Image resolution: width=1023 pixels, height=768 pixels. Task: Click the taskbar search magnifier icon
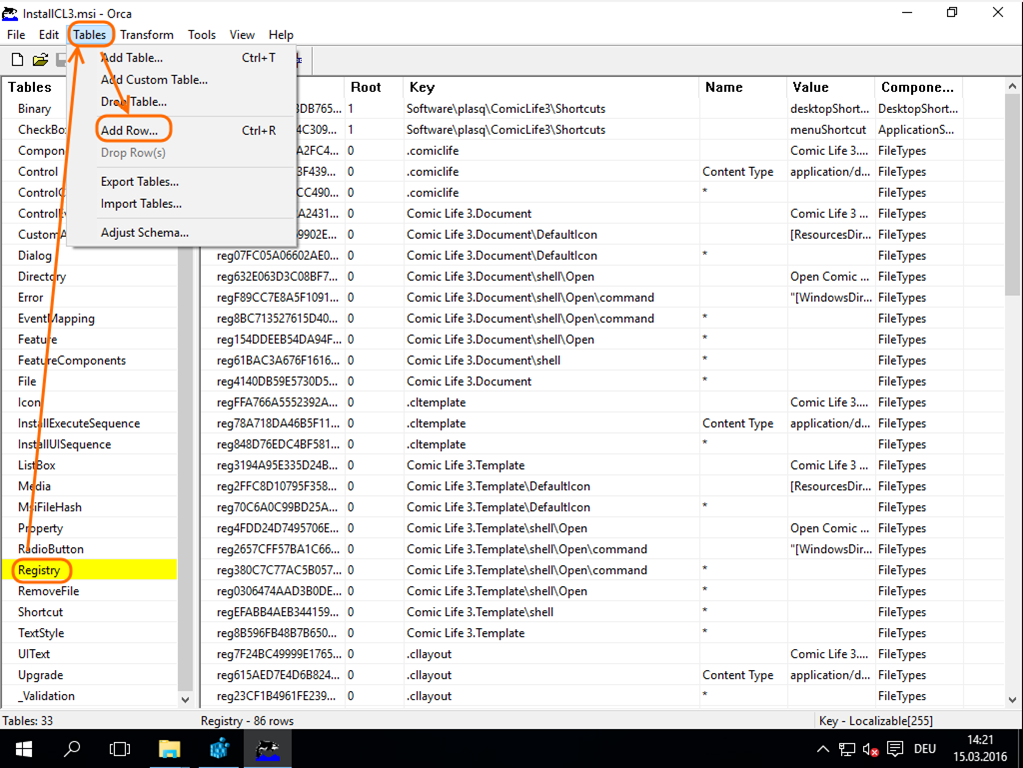[x=72, y=748]
